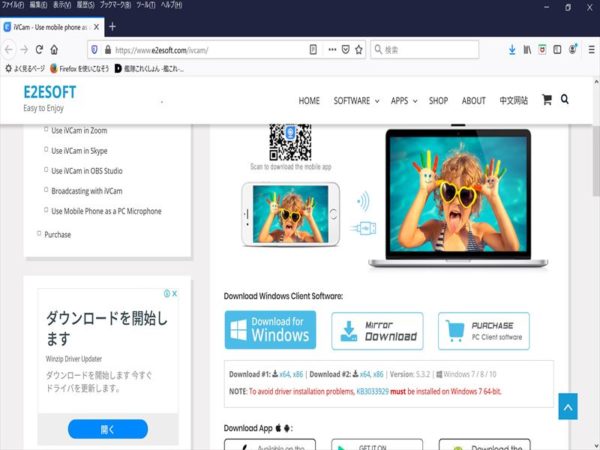
Task: Open the page actions three-dots menu
Action: click(332, 50)
